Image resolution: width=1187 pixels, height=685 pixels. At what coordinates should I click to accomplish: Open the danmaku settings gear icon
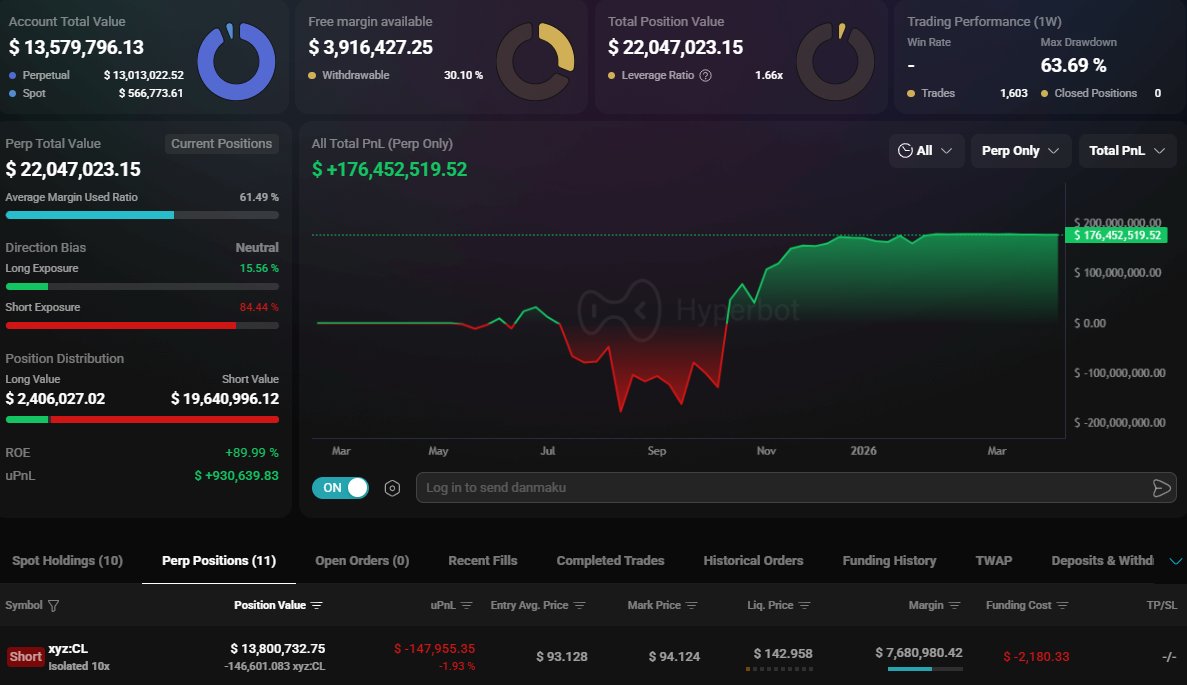391,488
